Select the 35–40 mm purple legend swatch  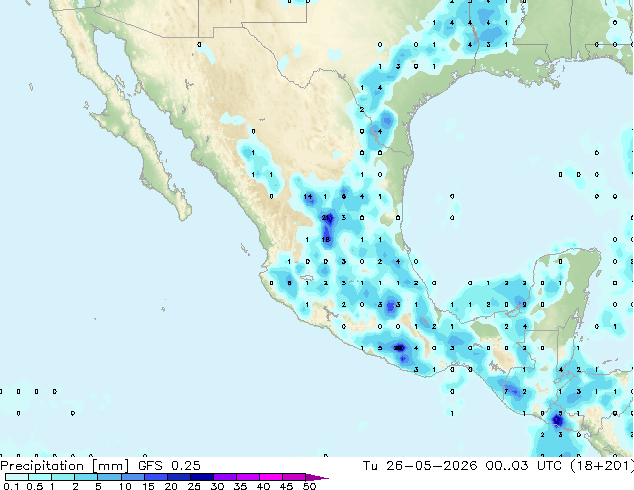point(247,477)
